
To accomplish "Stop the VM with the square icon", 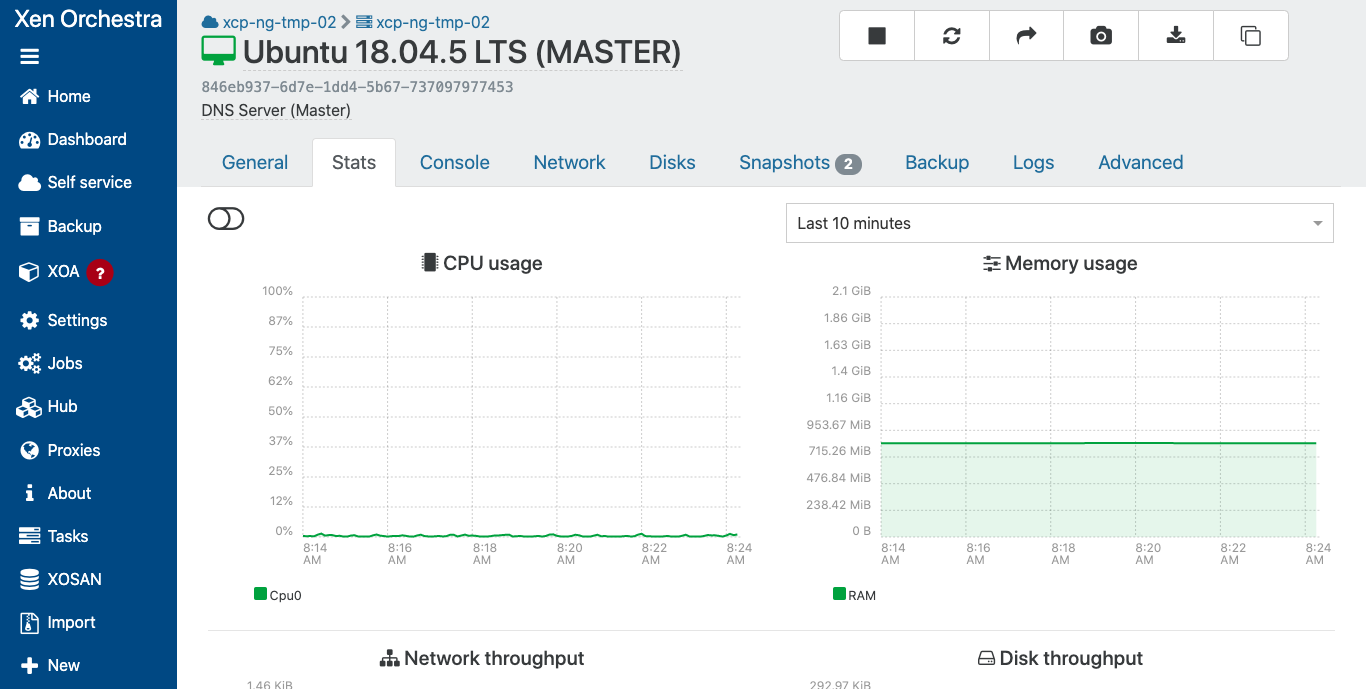I will click(877, 36).
